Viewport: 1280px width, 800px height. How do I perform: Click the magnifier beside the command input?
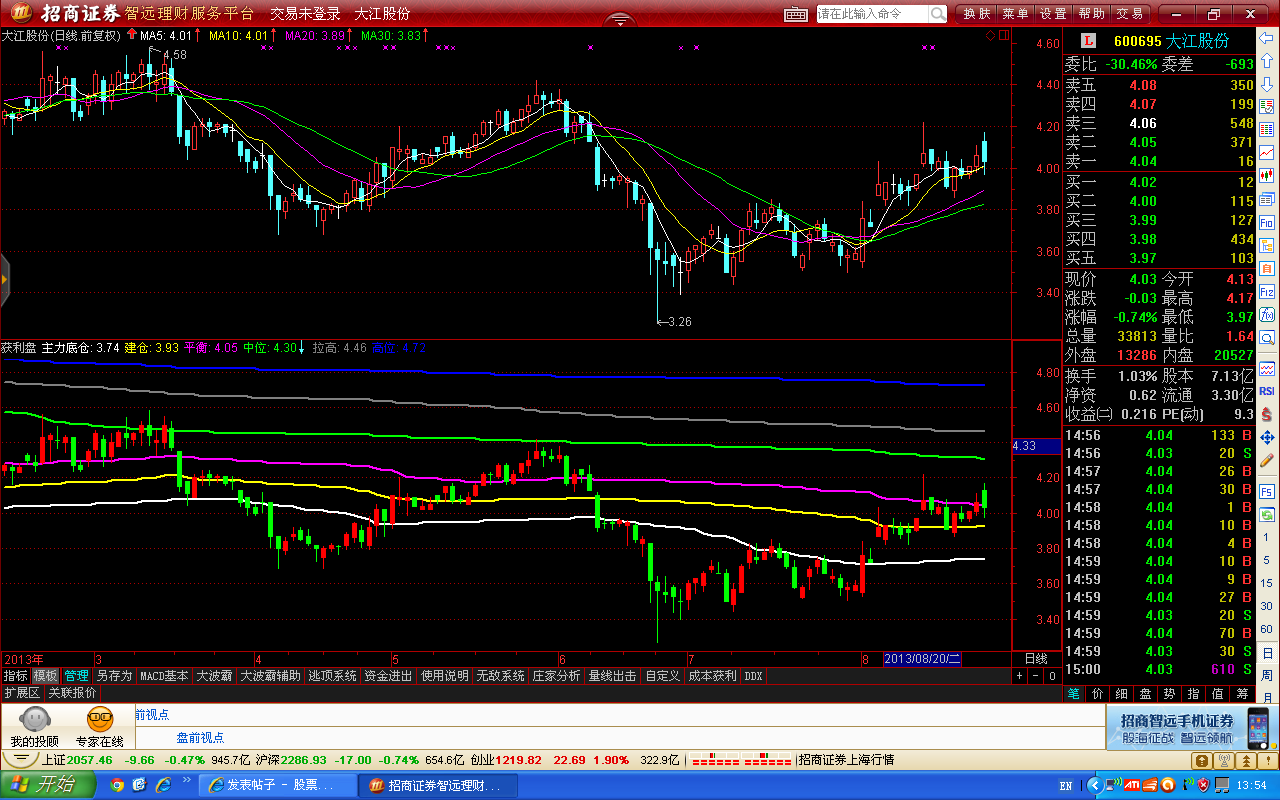[937, 14]
